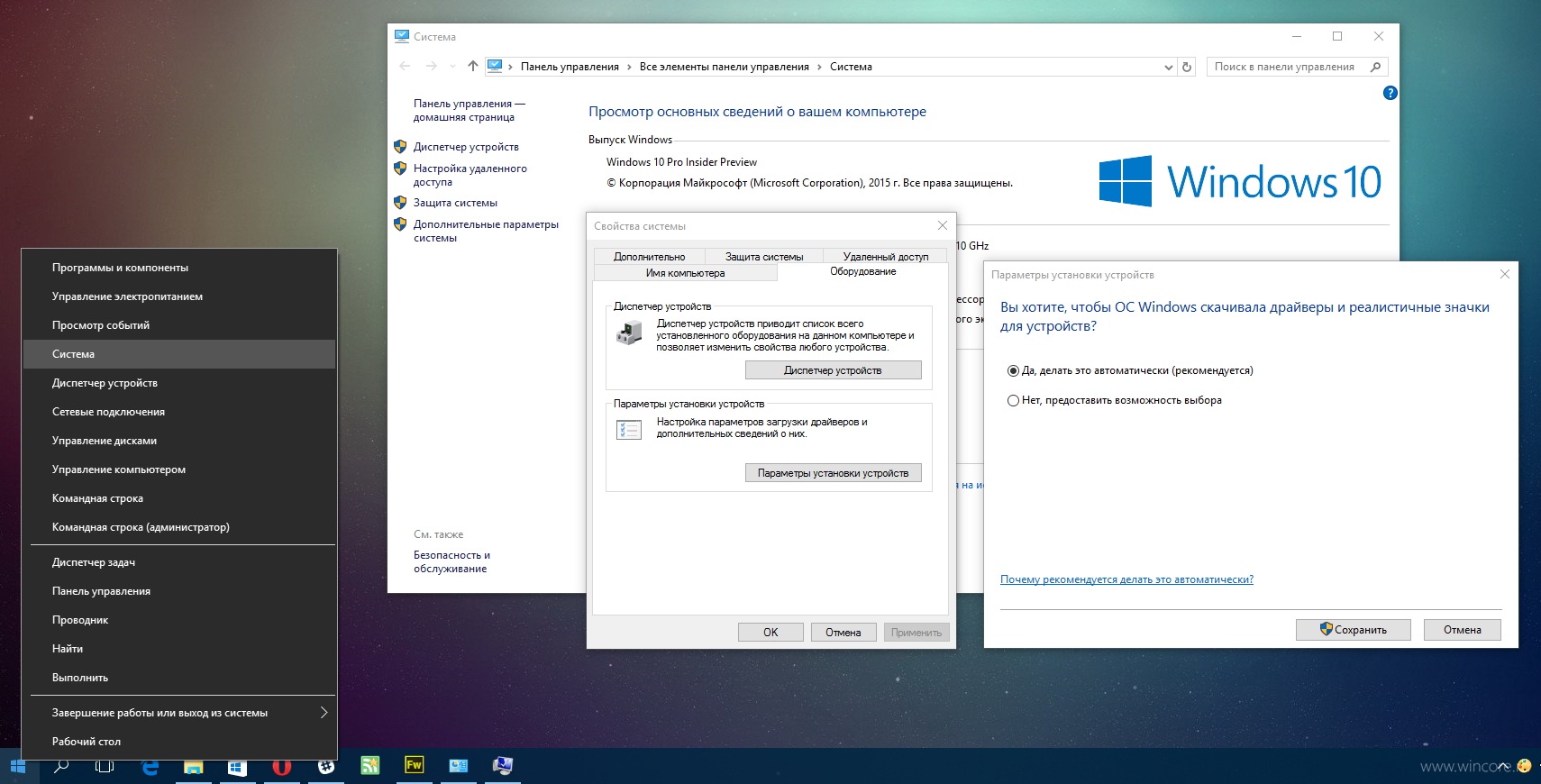
Task: Open 'Командная строка (администратор)' entry
Action: [179, 527]
